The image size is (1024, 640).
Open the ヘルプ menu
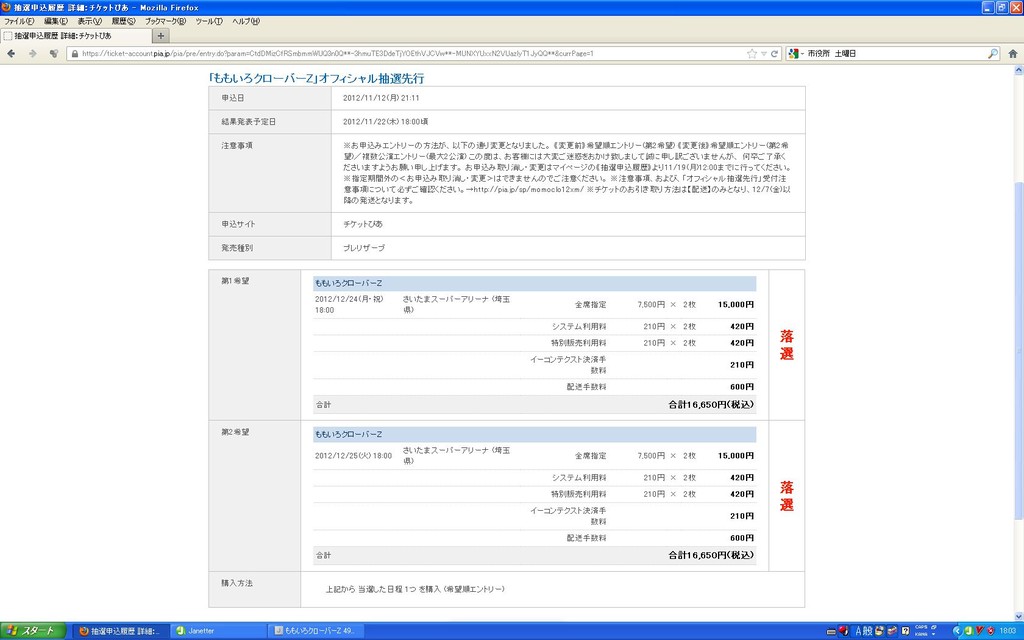246,22
